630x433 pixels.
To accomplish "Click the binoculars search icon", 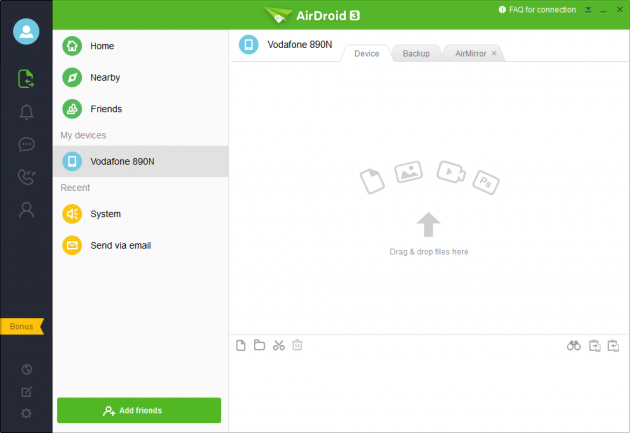I will (x=574, y=345).
